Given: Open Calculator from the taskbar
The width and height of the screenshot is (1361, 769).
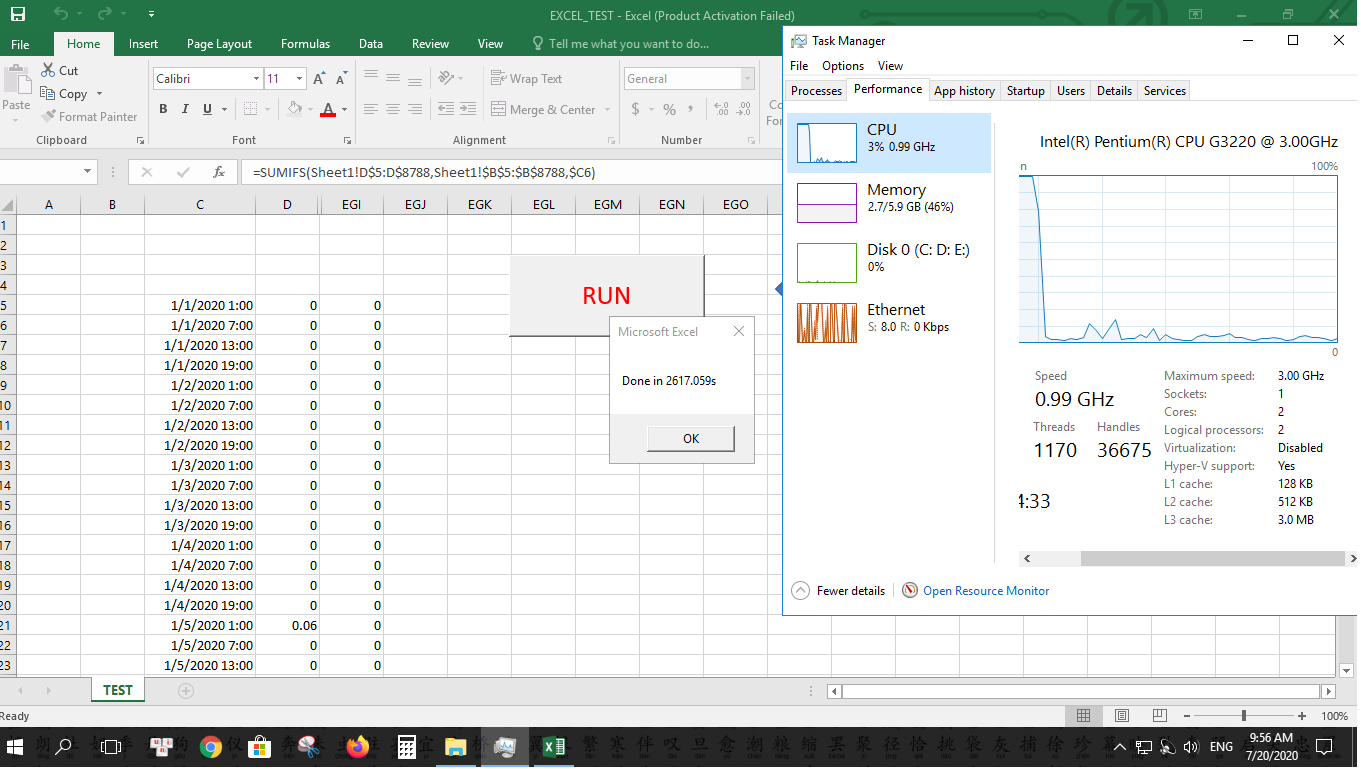Looking at the screenshot, I should point(407,746).
